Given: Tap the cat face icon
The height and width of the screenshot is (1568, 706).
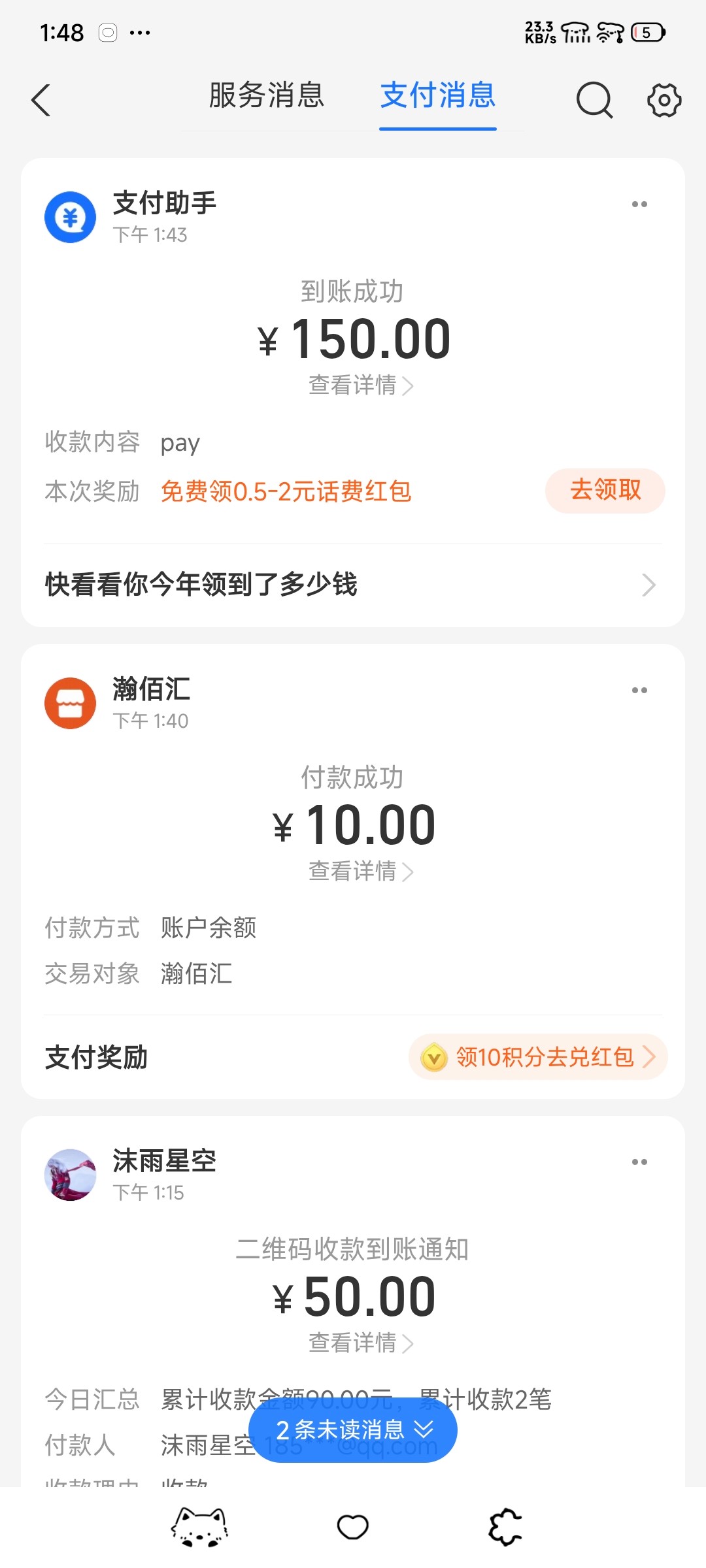Looking at the screenshot, I should pyautogui.click(x=199, y=1527).
